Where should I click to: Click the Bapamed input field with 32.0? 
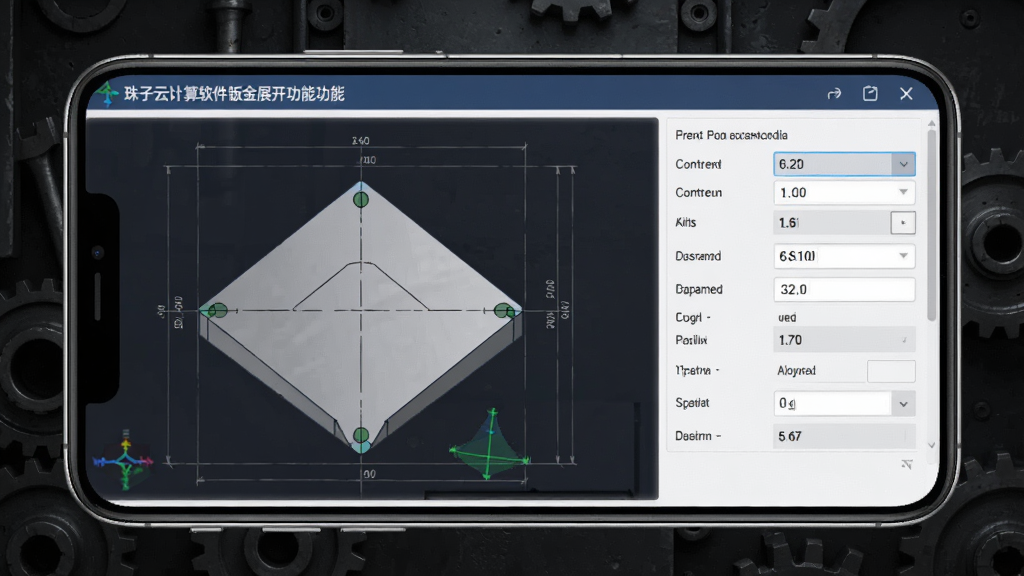pyautogui.click(x=844, y=289)
